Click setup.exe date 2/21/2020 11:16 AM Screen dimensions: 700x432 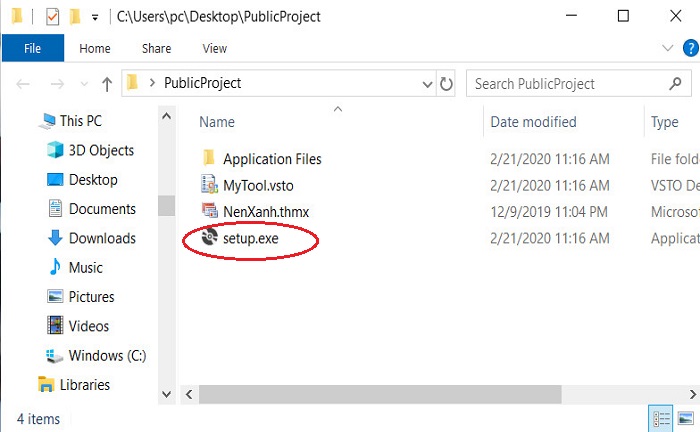[x=550, y=238]
